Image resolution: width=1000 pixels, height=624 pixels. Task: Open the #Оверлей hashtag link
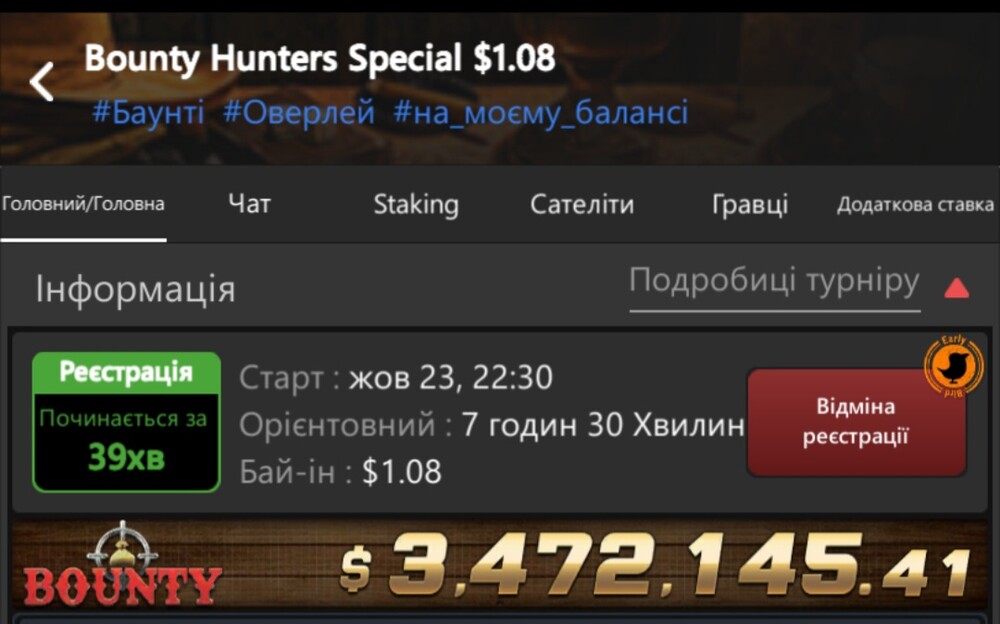click(x=299, y=112)
